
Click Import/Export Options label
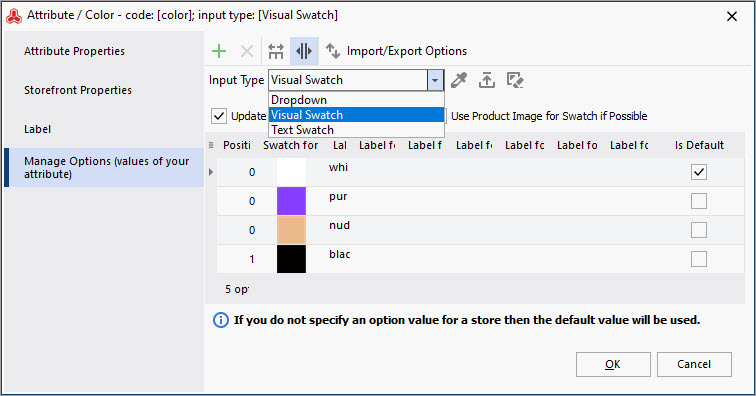click(407, 51)
